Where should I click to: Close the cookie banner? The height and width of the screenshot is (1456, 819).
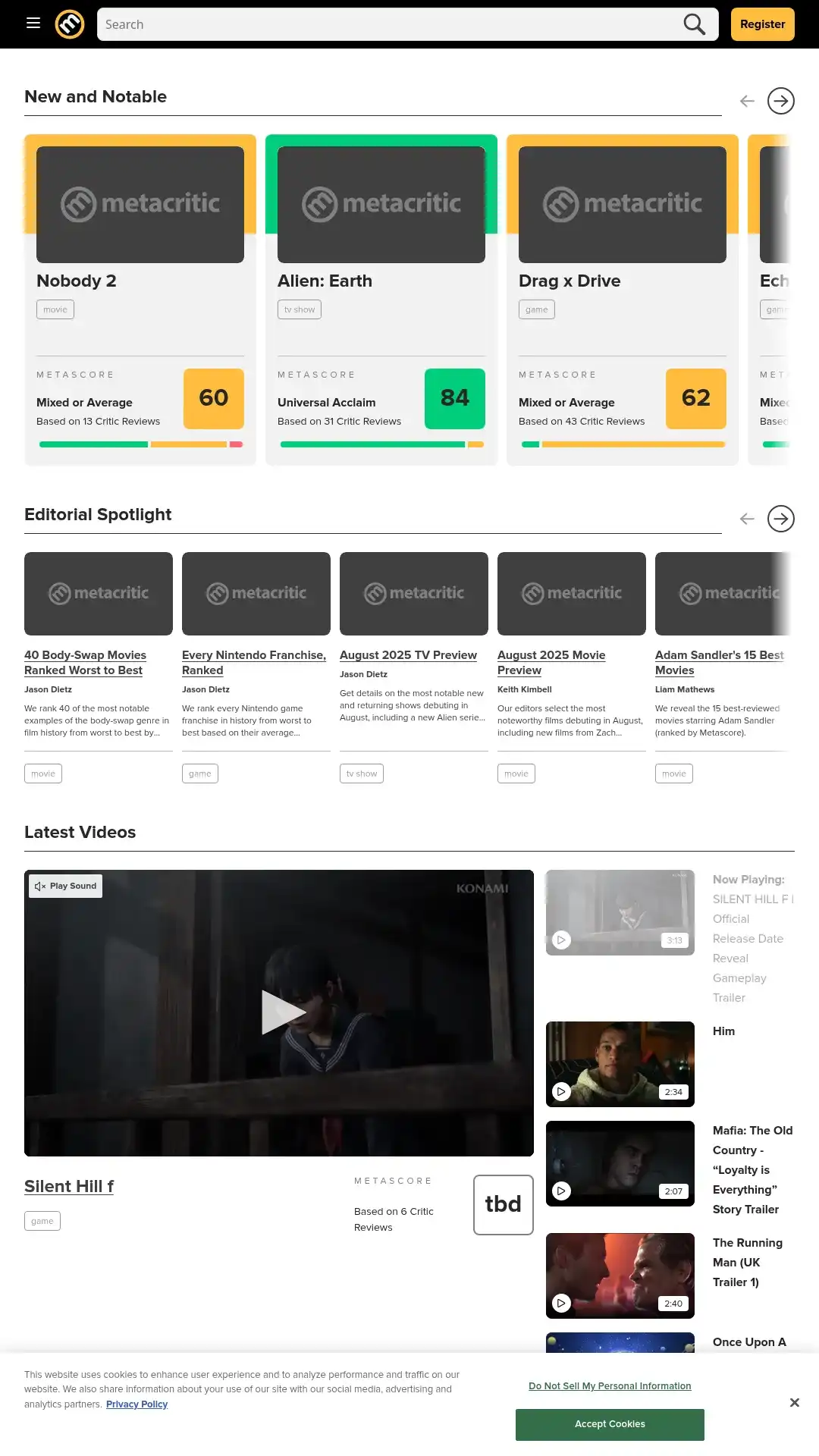[794, 1403]
